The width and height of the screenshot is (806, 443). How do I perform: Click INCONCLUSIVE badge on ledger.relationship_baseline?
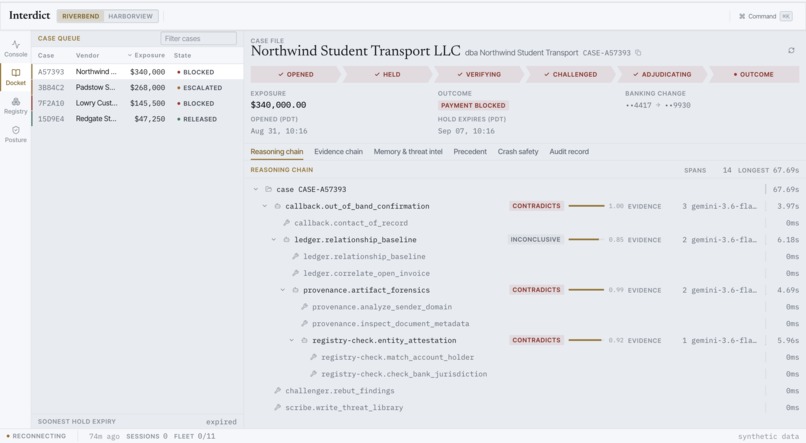(535, 239)
